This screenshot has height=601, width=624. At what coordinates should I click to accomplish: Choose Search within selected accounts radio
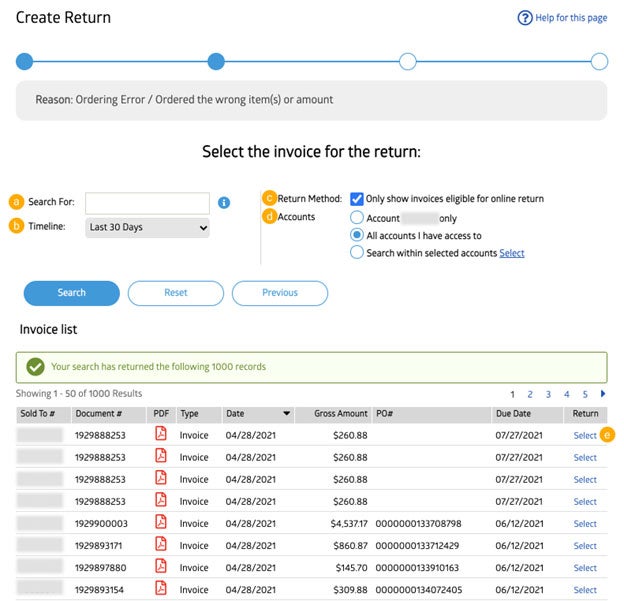pyautogui.click(x=357, y=253)
